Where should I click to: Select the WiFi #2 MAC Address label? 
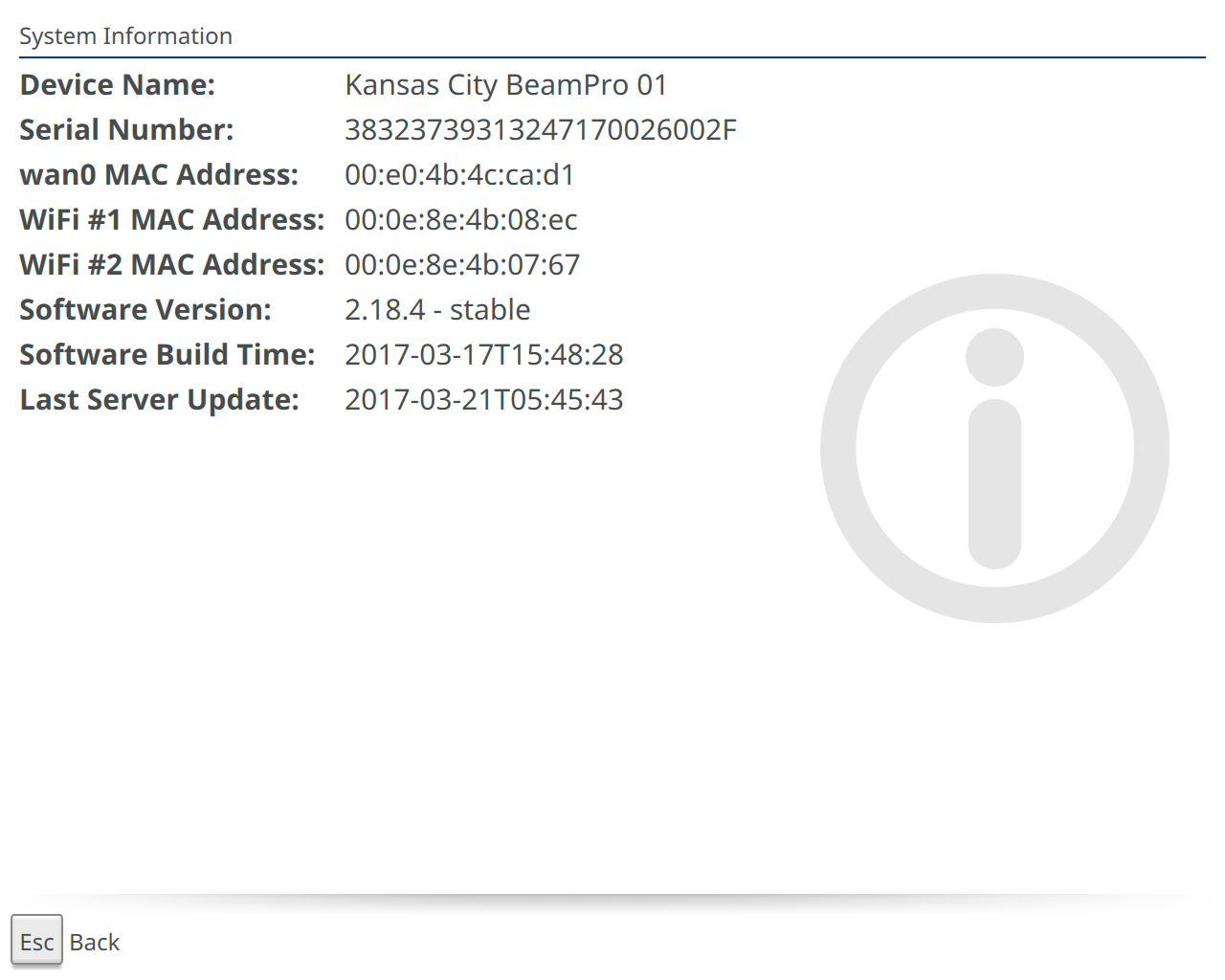pyautogui.click(x=171, y=265)
